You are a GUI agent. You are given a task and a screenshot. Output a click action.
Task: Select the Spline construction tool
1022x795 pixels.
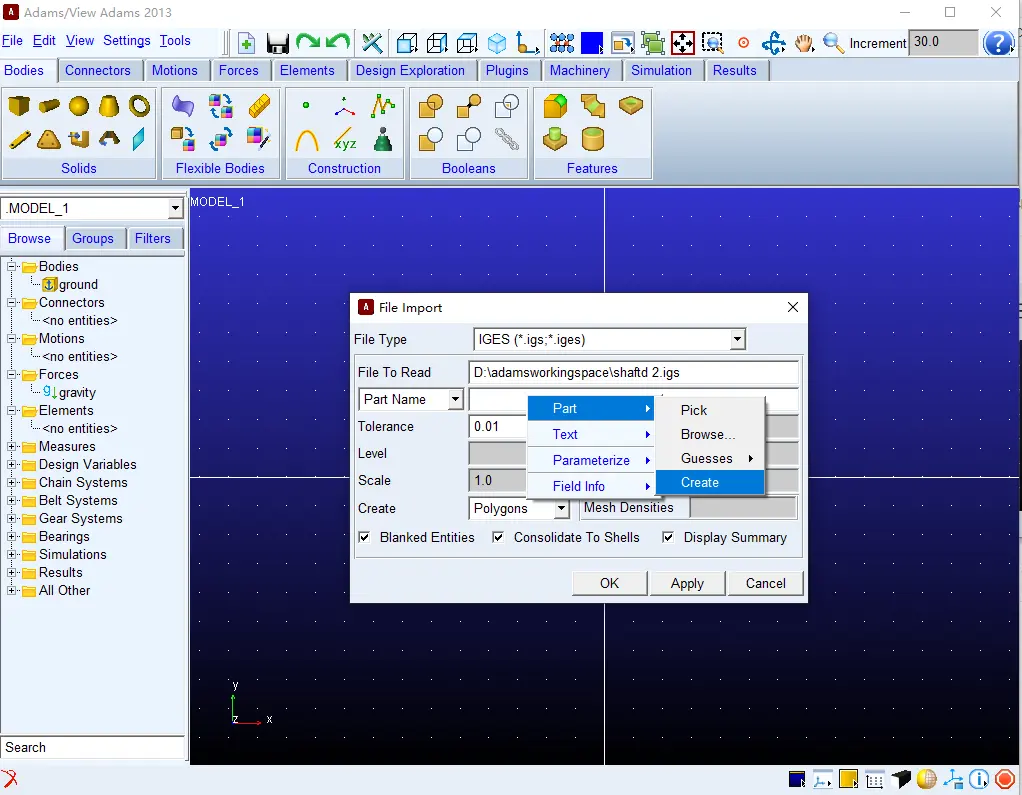(383, 106)
